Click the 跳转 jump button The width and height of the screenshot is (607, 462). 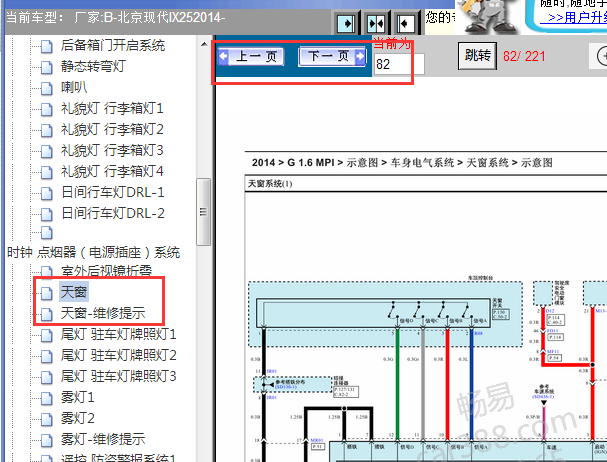[x=477, y=56]
